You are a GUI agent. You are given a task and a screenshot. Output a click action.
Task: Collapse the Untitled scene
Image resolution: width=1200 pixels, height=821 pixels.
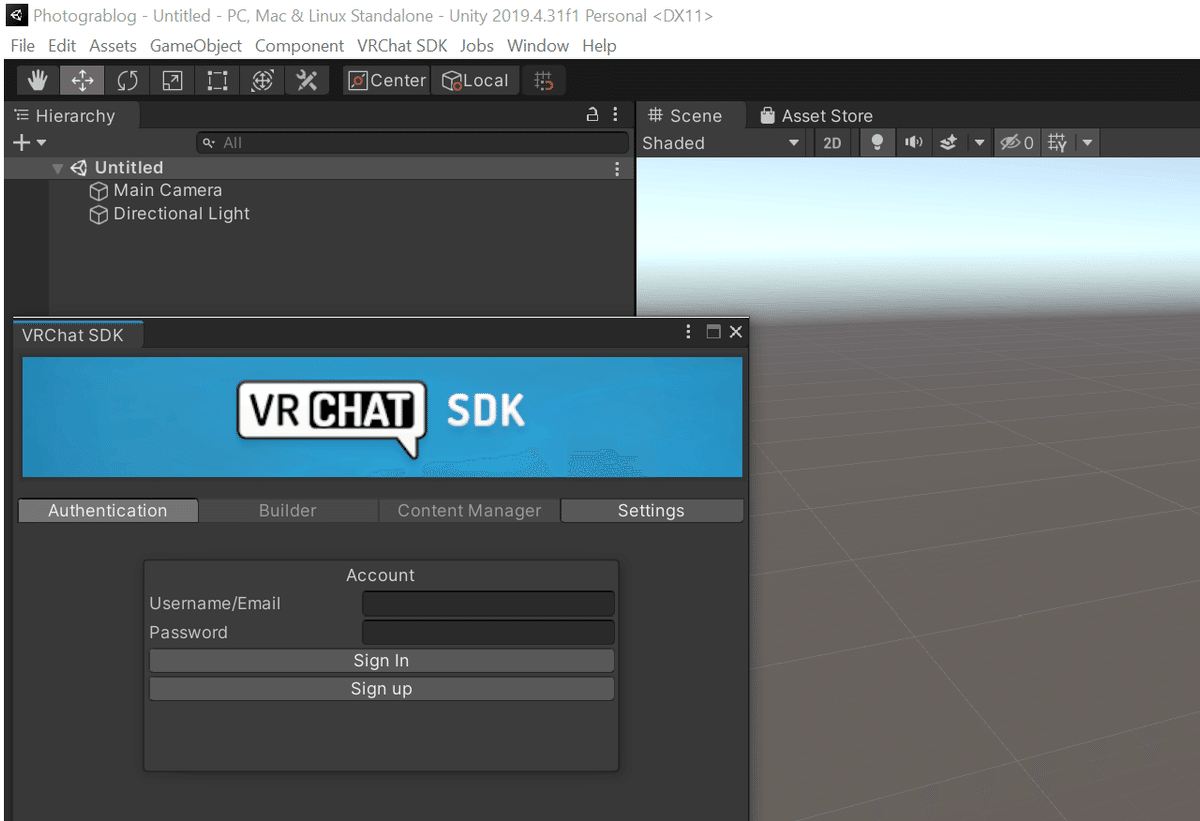[58, 168]
